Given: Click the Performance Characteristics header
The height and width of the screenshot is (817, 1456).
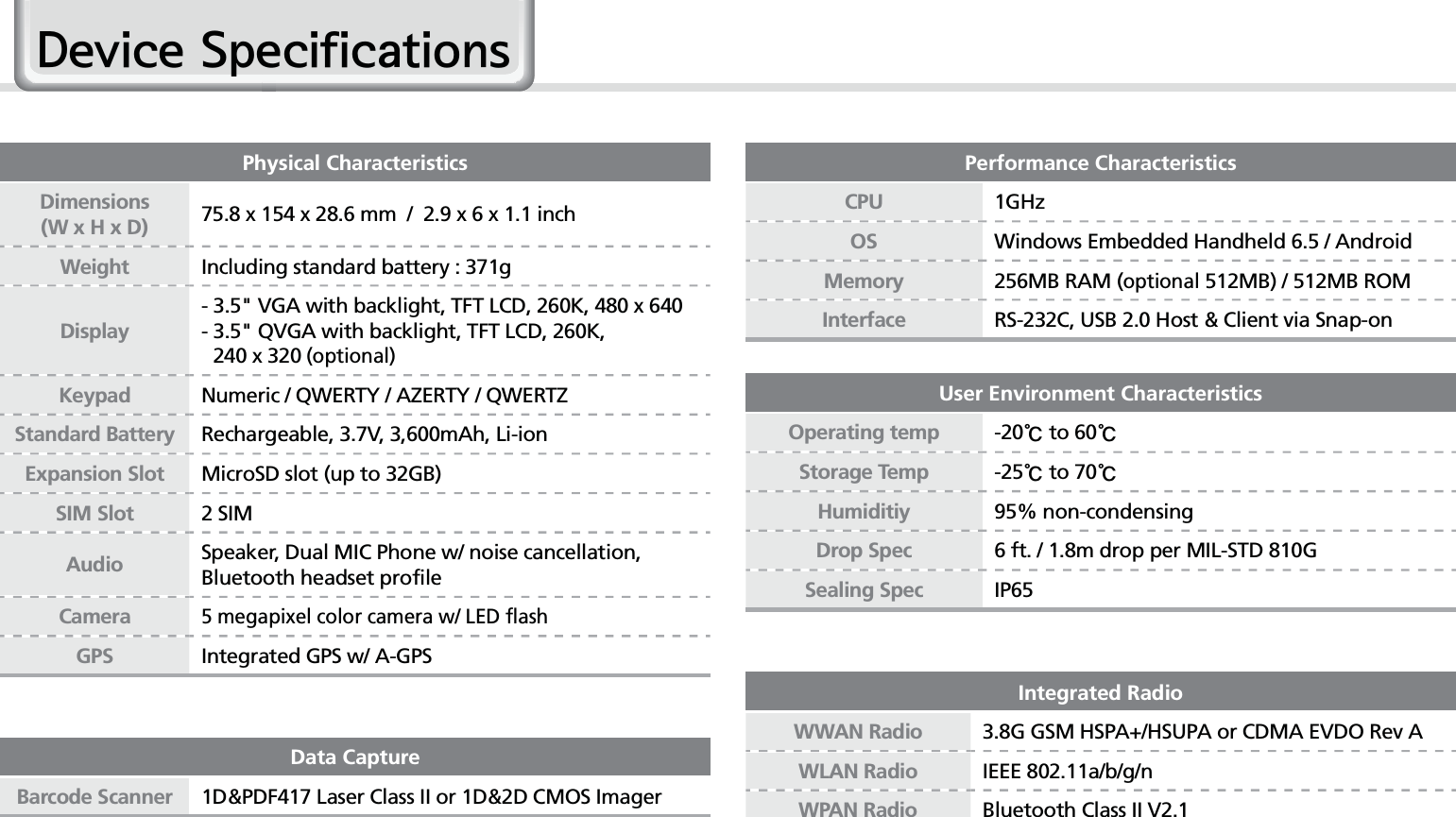Looking at the screenshot, I should pyautogui.click(x=1100, y=162).
